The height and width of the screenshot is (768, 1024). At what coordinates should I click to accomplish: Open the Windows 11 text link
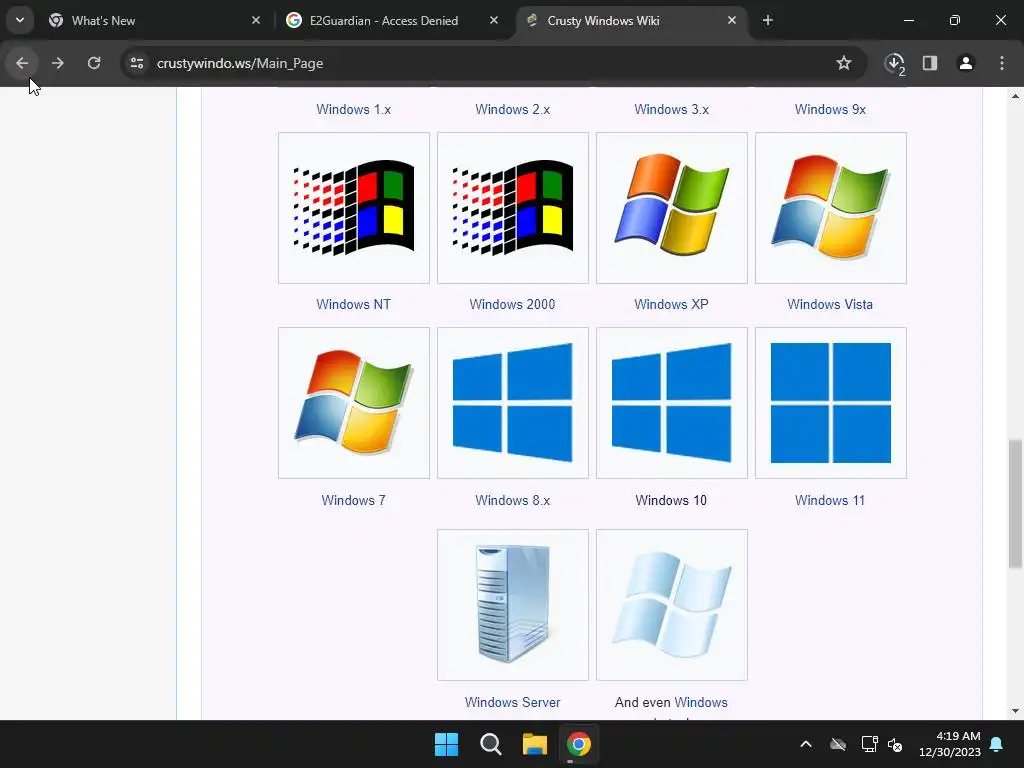click(x=830, y=500)
